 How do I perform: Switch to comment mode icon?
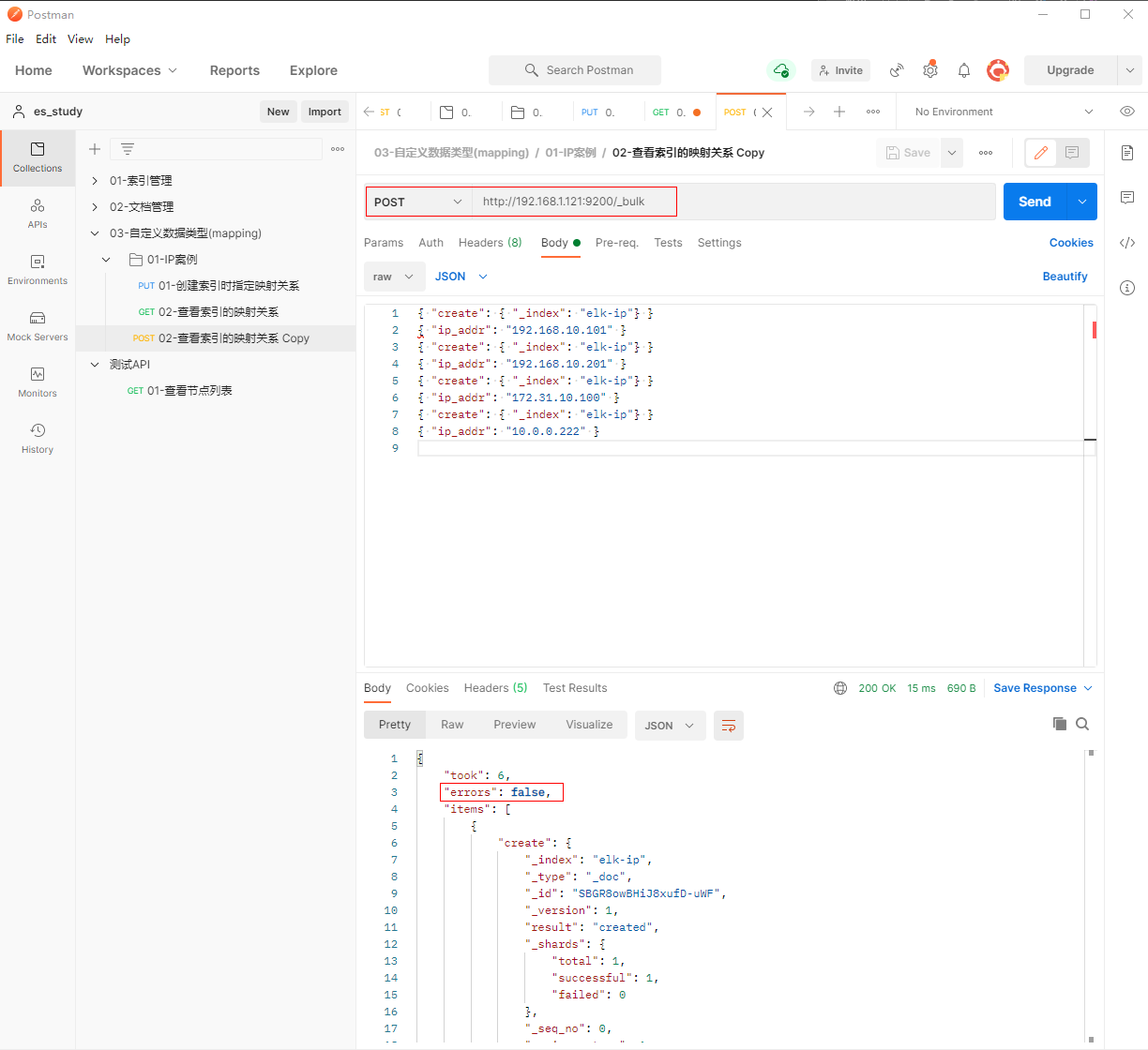tap(1072, 153)
